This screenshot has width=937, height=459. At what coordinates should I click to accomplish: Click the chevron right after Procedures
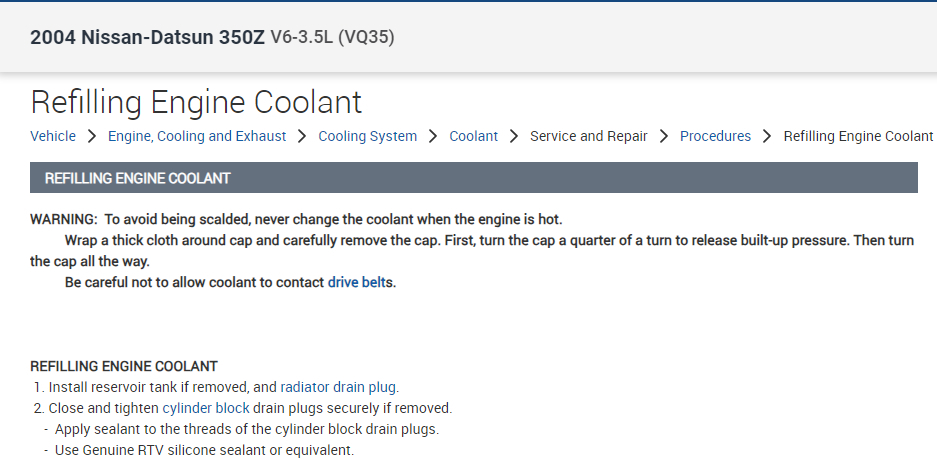point(768,136)
